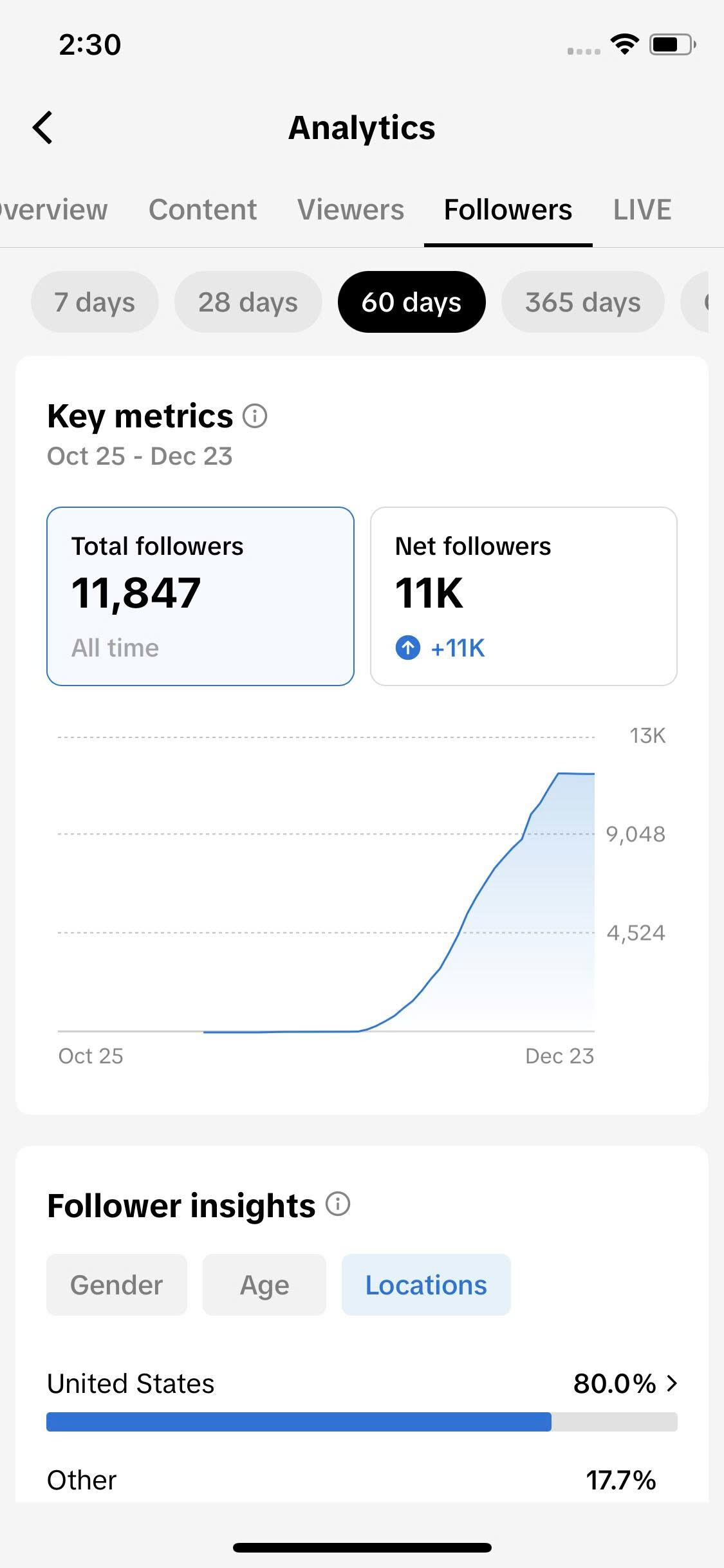Click the United States percentage bar

tap(362, 1422)
